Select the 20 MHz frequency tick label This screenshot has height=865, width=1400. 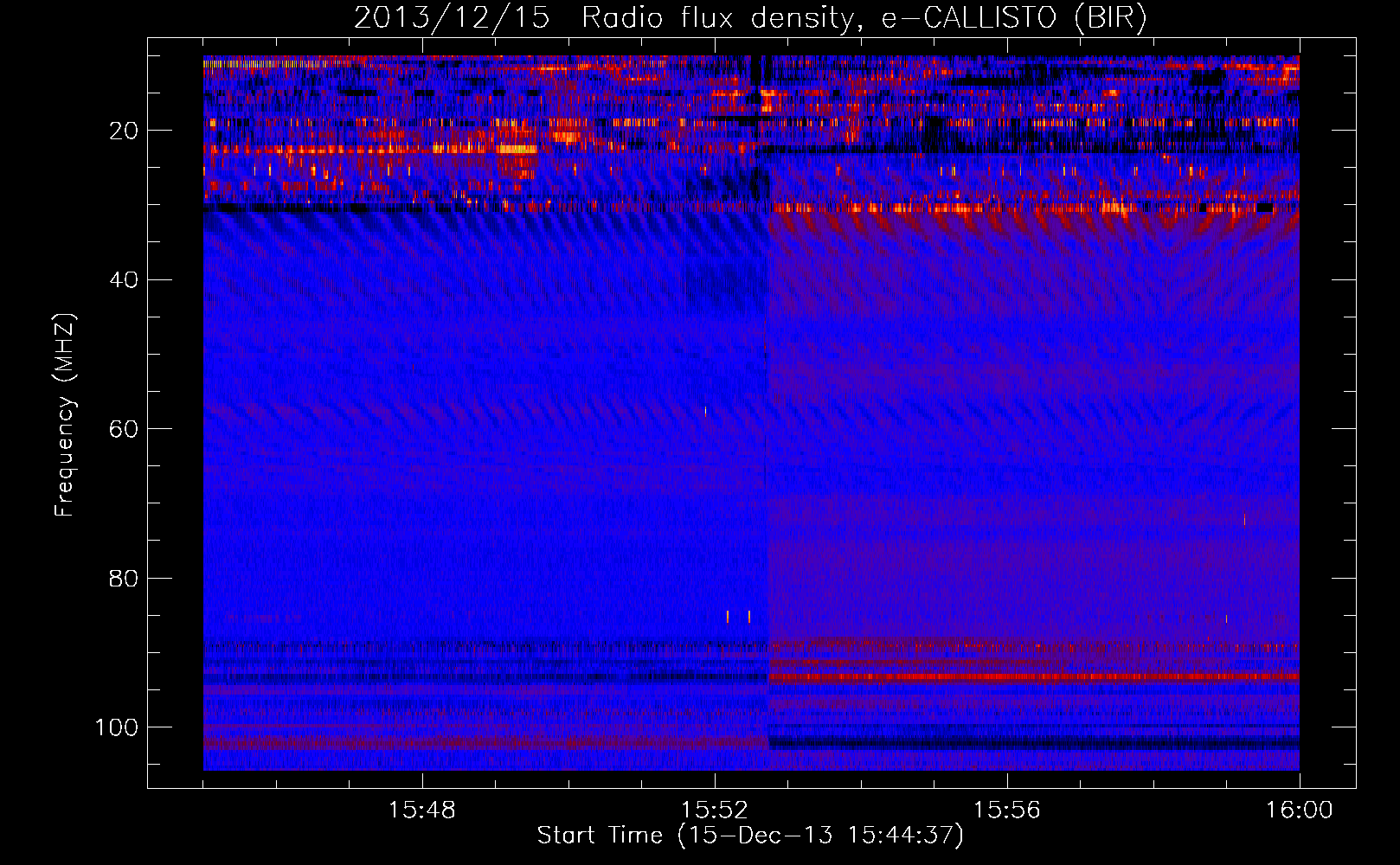124,131
